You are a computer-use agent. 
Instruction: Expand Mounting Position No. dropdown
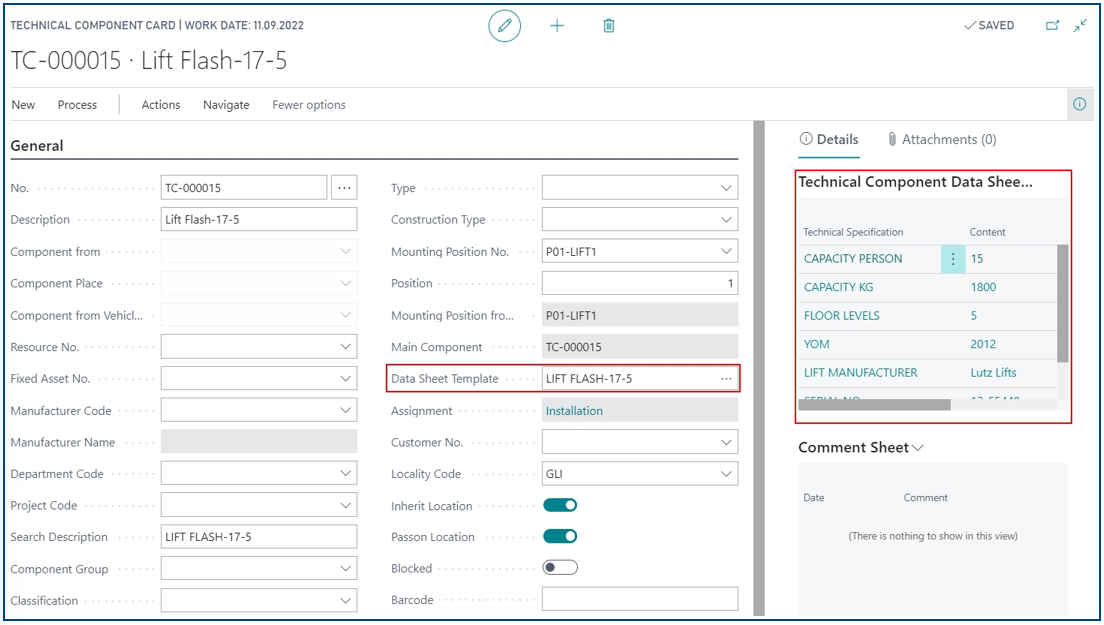coord(726,251)
